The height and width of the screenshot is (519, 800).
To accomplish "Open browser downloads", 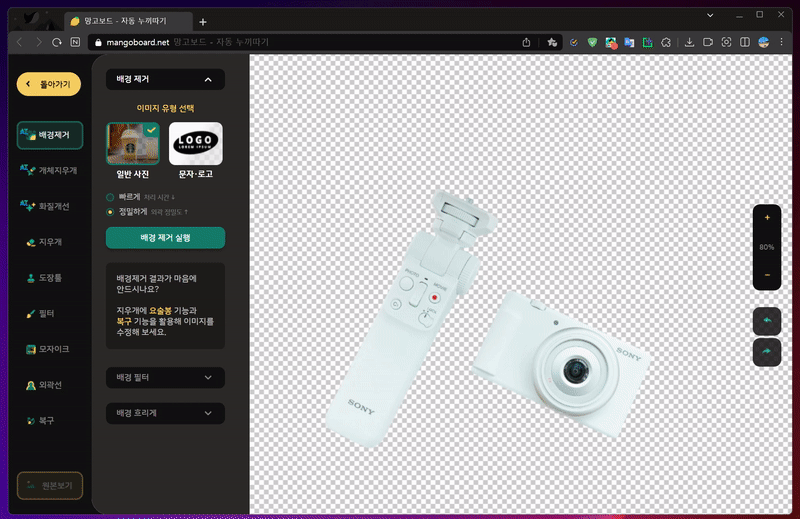I will point(689,42).
